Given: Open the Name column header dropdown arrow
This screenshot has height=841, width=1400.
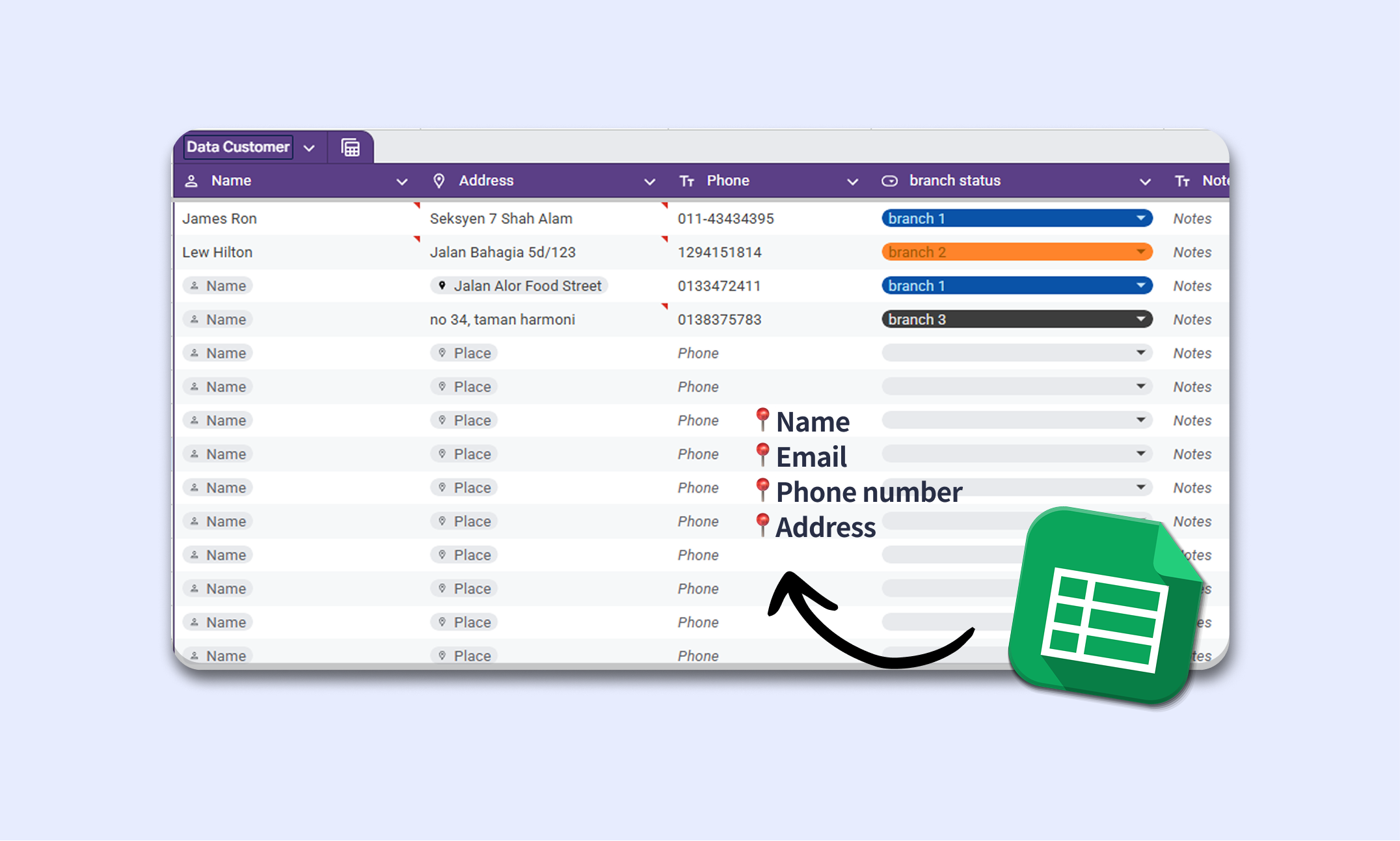Looking at the screenshot, I should click(x=402, y=182).
